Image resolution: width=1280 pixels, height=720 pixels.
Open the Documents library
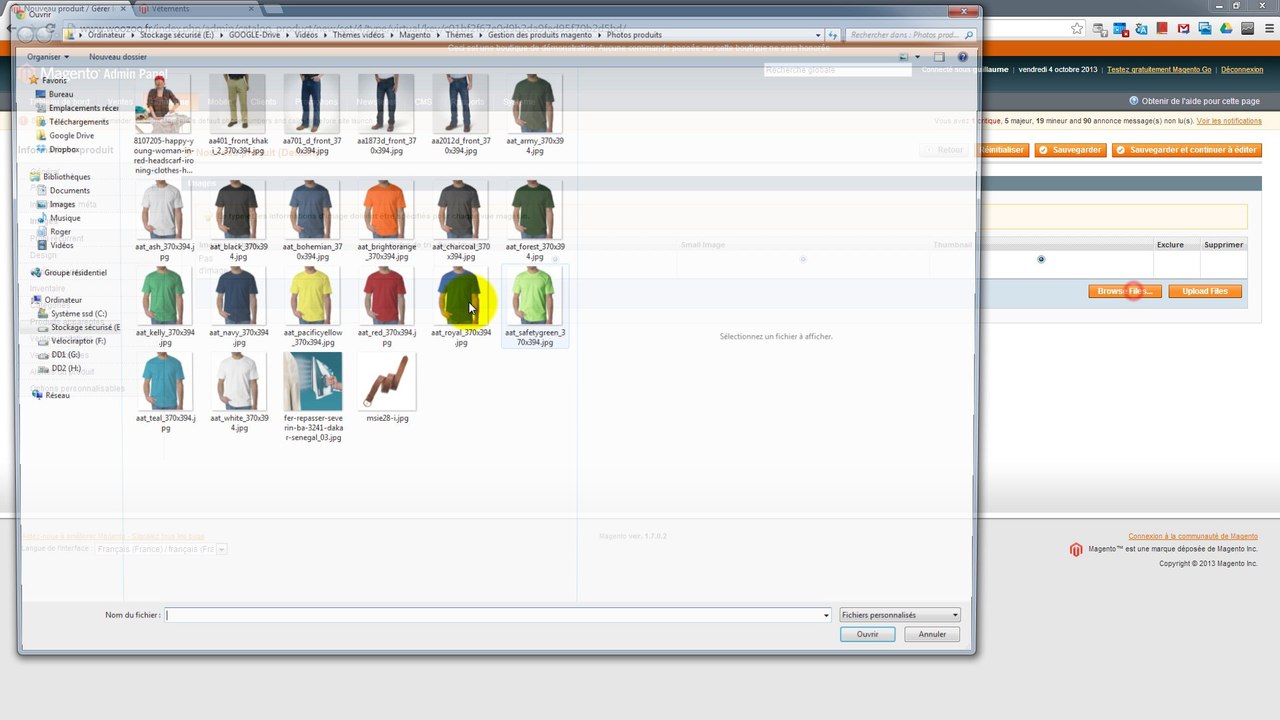coord(62,190)
